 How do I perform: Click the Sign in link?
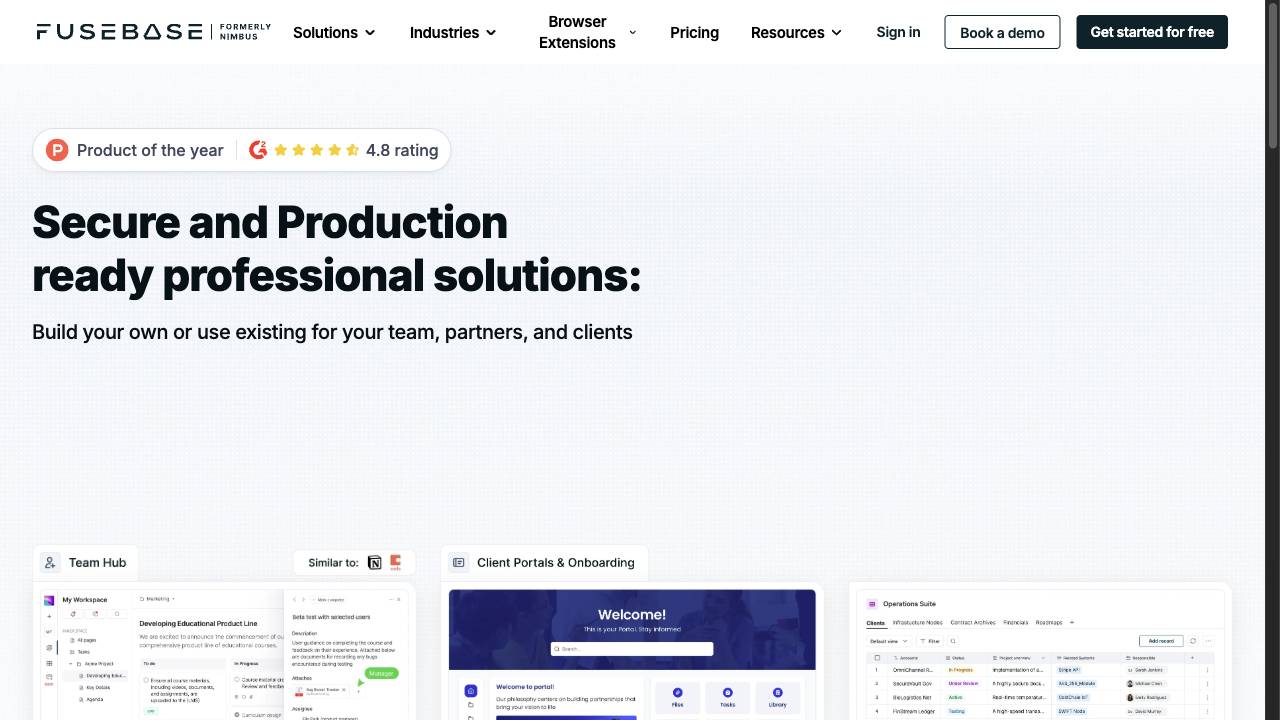click(x=898, y=32)
